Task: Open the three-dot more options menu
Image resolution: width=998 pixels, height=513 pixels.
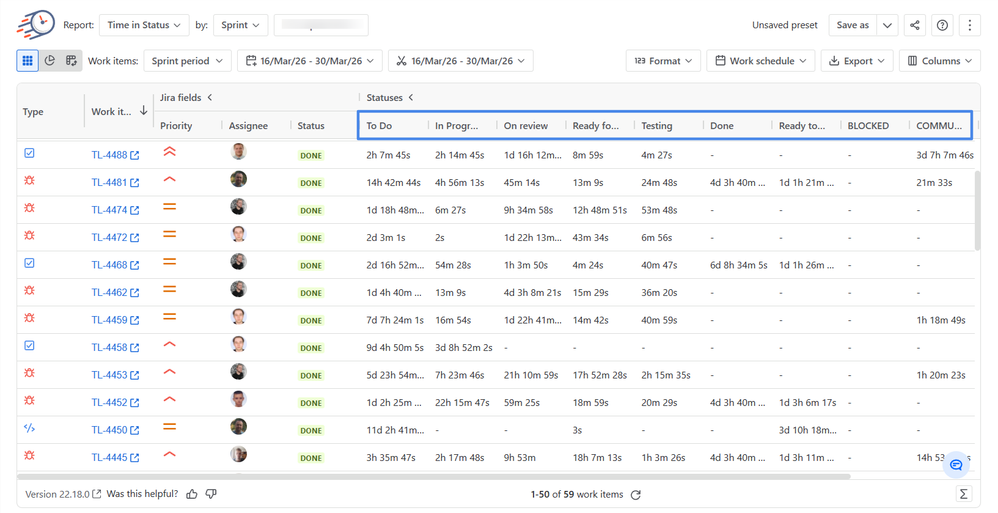Action: click(969, 25)
